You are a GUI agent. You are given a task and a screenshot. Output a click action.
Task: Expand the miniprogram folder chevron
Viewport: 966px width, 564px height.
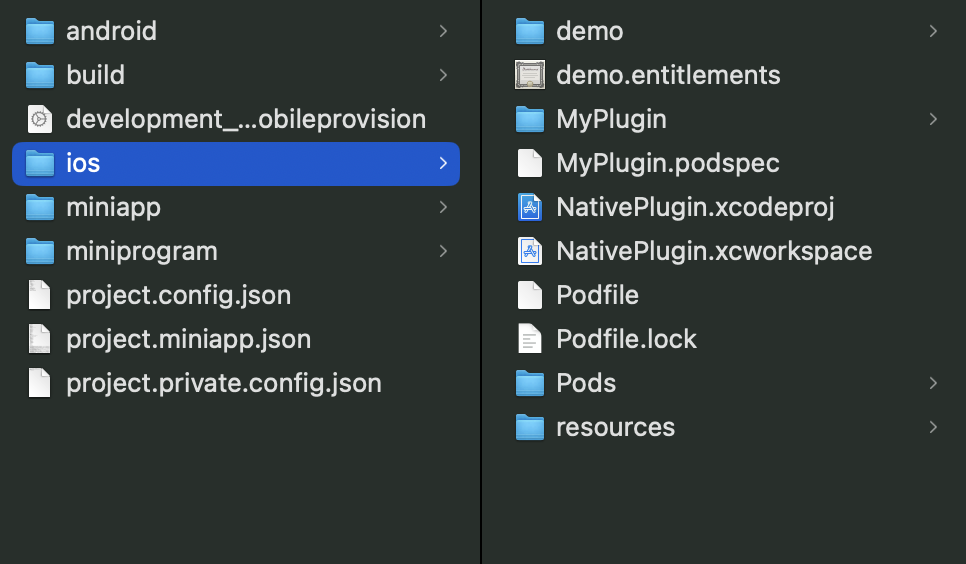coord(443,251)
